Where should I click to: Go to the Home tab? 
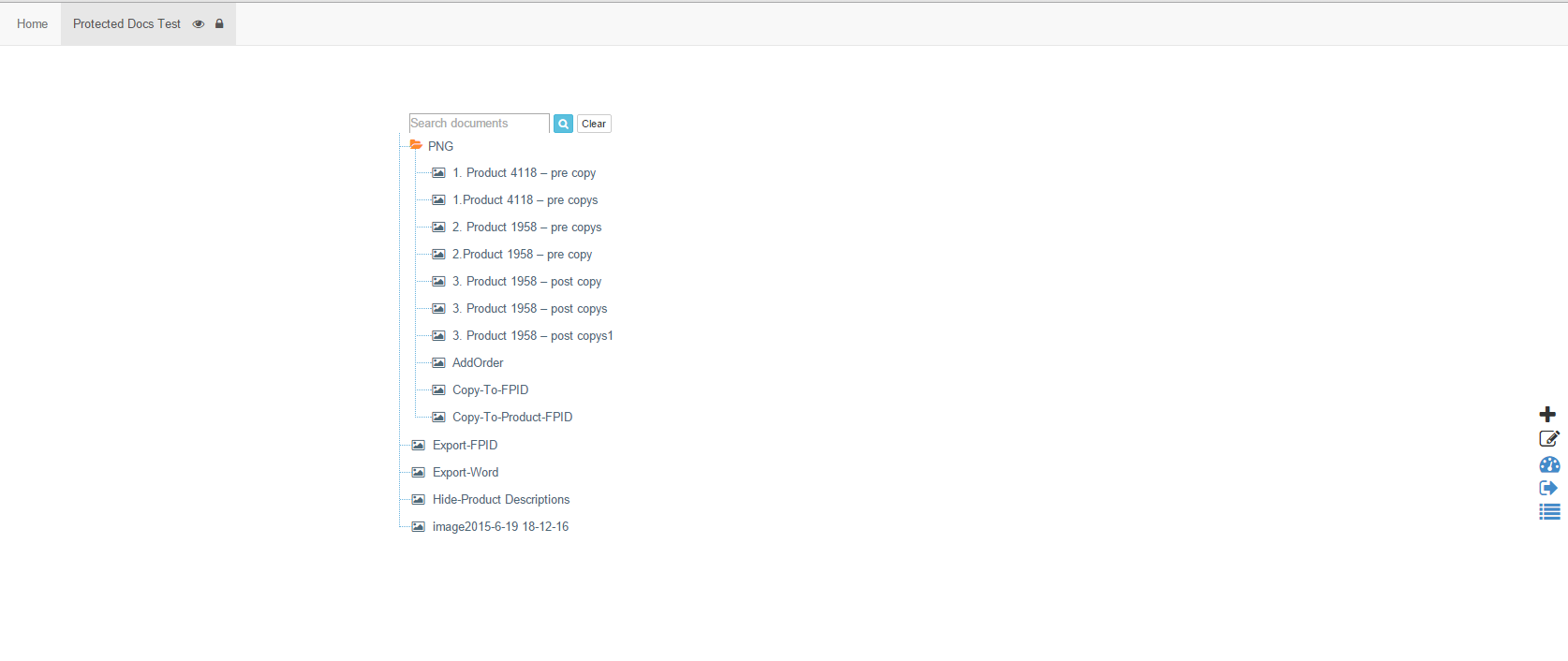pos(32,24)
